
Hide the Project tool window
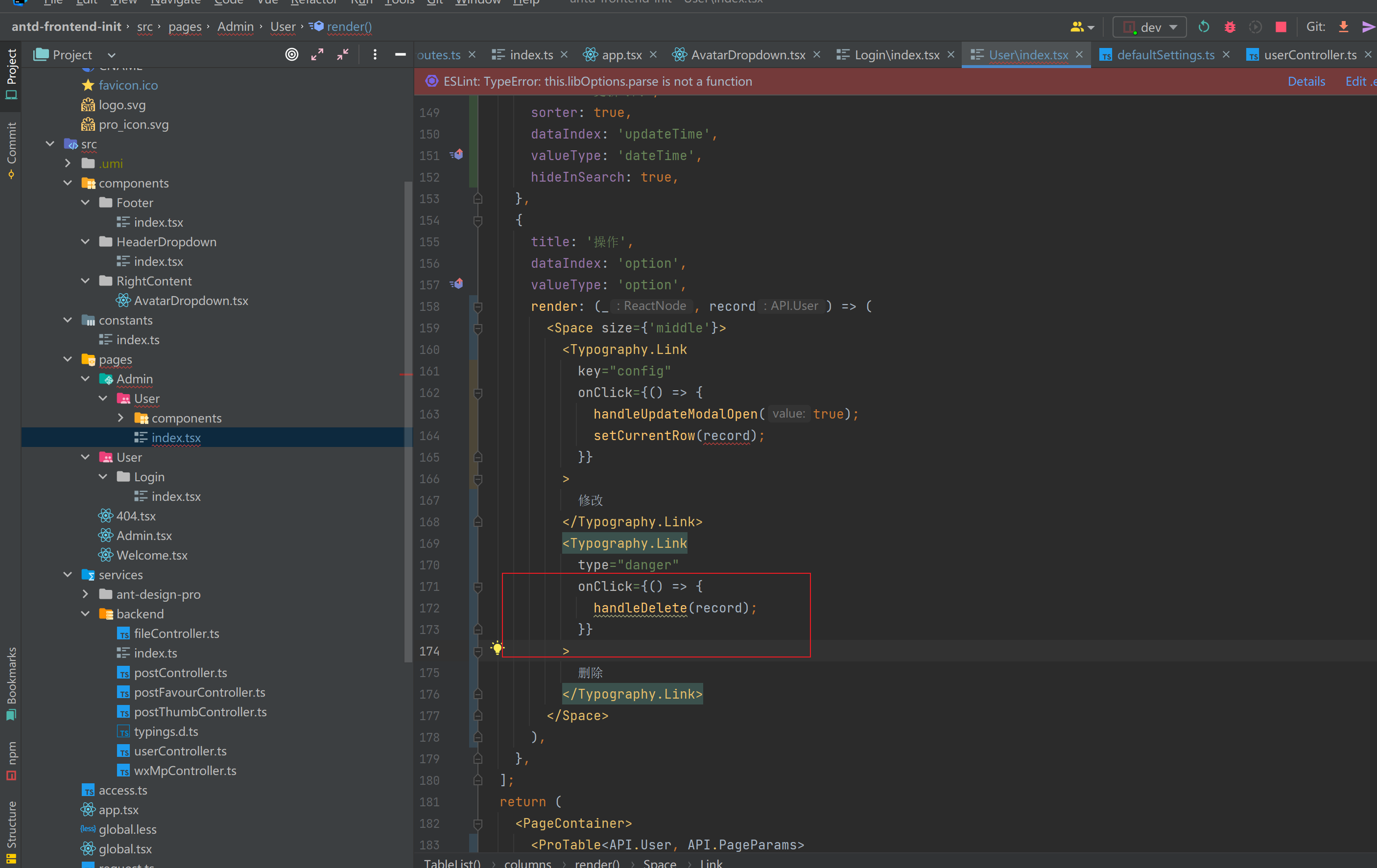coord(400,55)
